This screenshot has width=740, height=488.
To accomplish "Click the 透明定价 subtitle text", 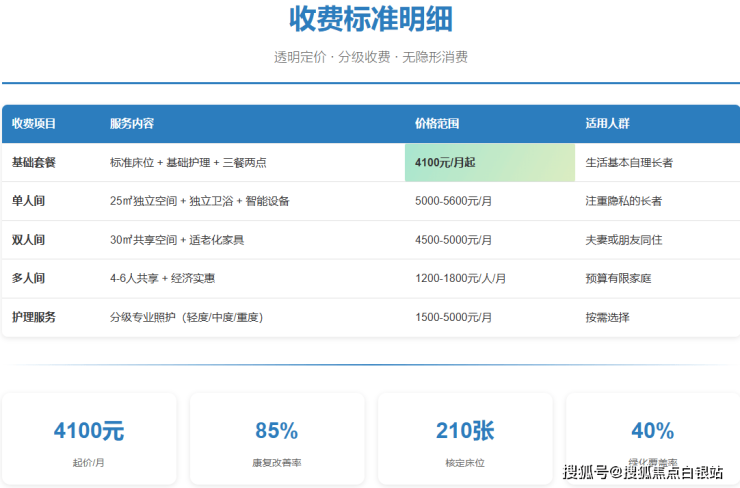I will [301, 57].
